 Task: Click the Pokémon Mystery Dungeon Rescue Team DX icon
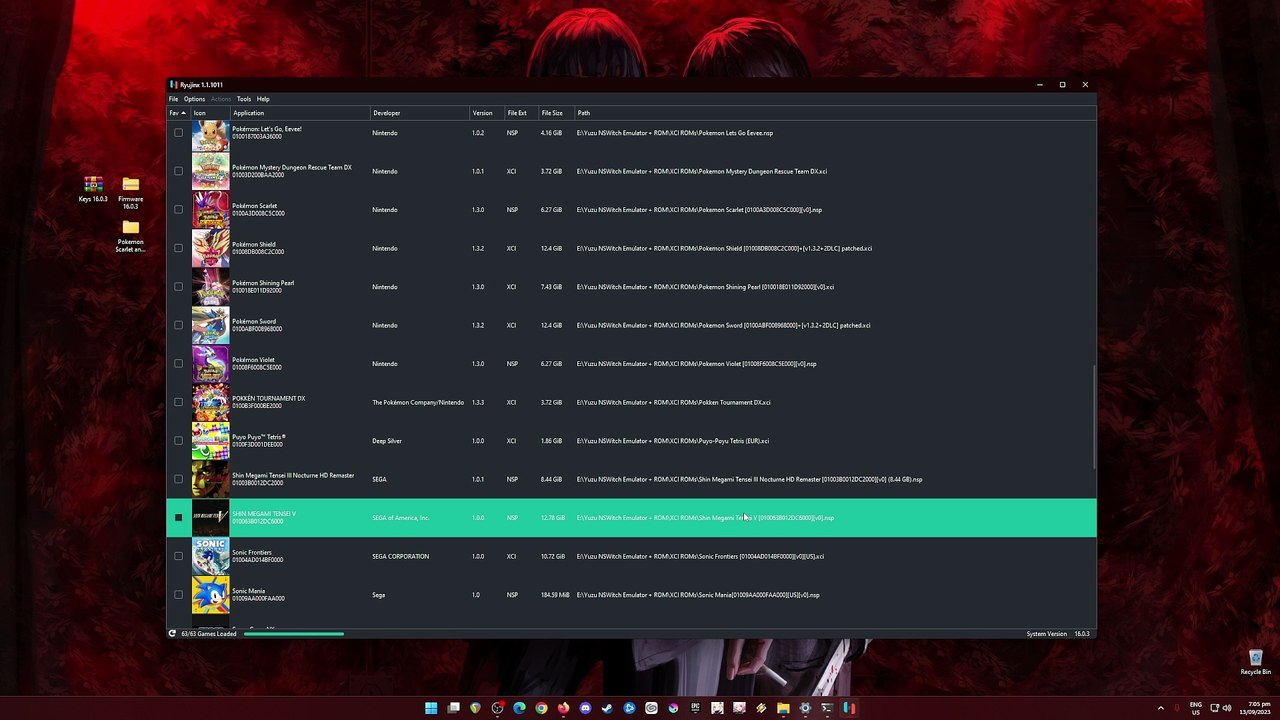pyautogui.click(x=210, y=171)
